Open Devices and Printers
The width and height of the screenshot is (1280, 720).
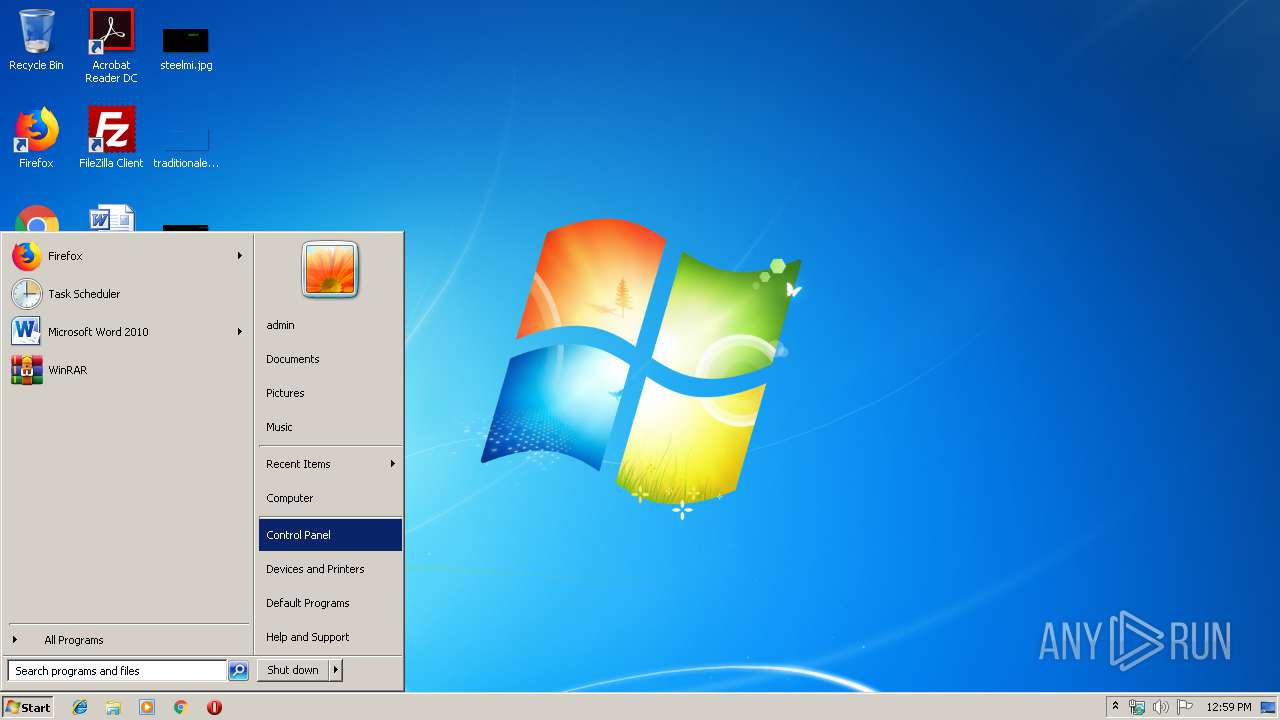pos(330,569)
